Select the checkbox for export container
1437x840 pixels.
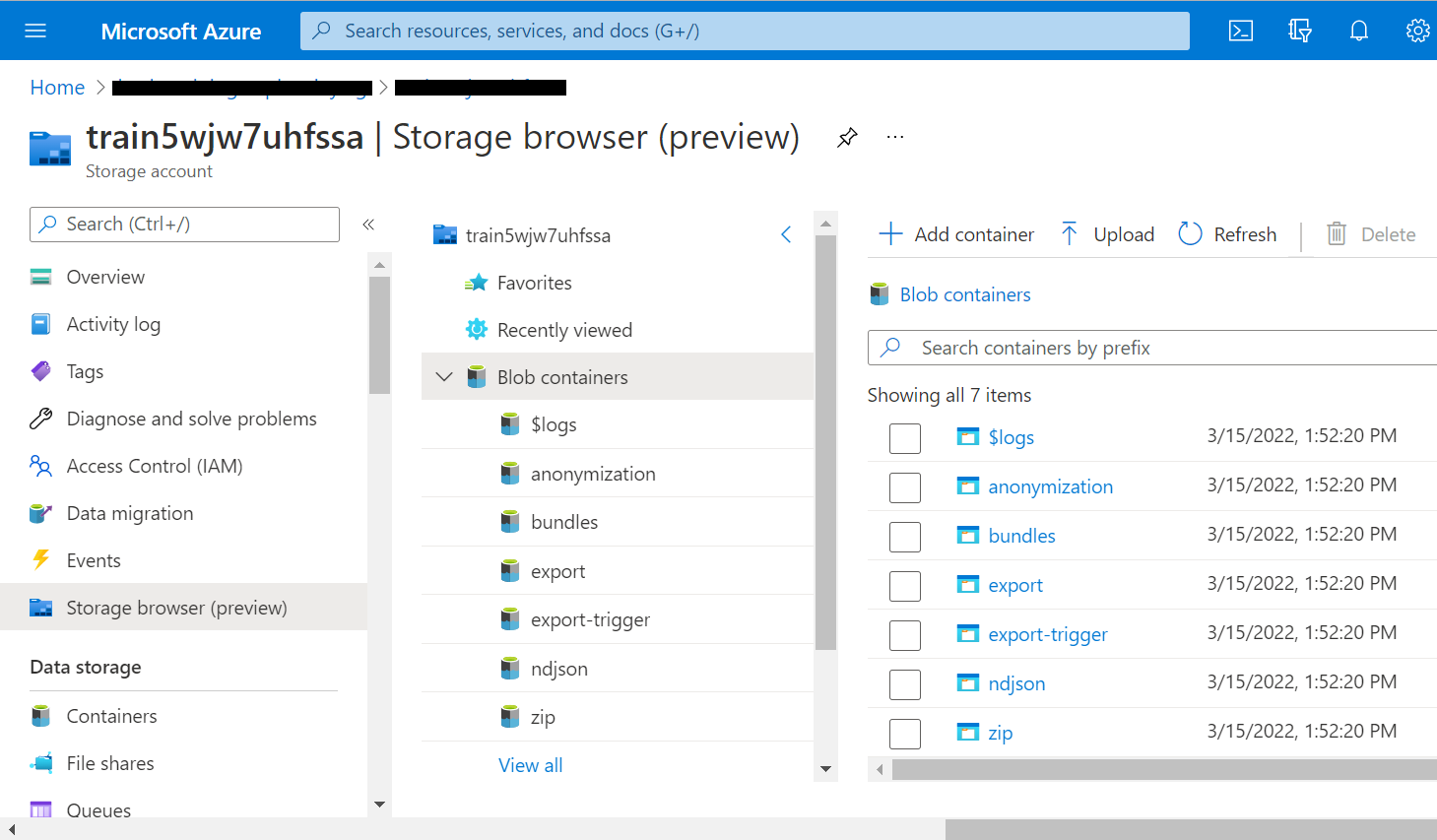905,586
